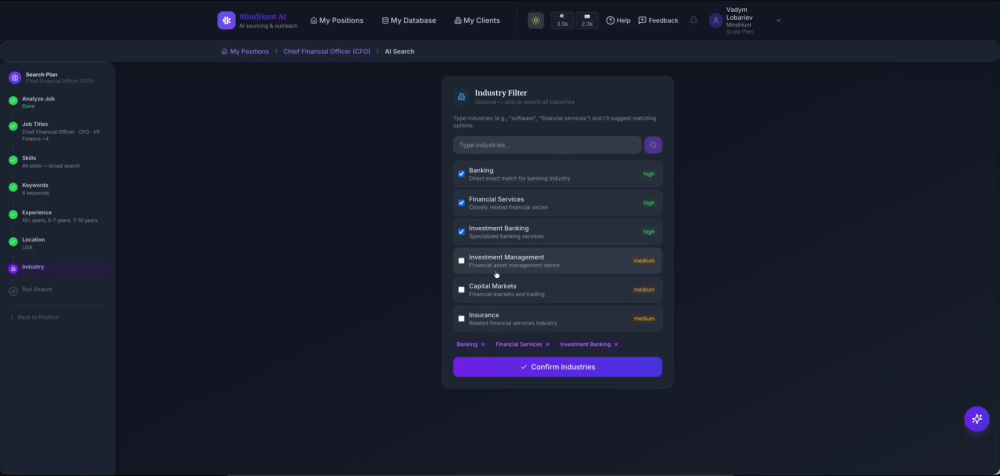This screenshot has width=1000, height=476.
Task: Open the My Clients nav item
Action: pyautogui.click(x=477, y=20)
